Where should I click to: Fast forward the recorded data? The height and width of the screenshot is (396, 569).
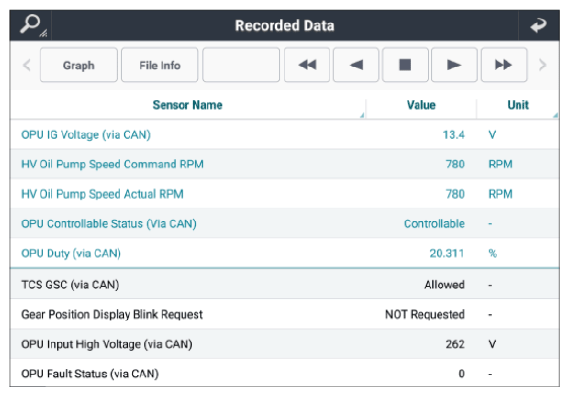(504, 65)
